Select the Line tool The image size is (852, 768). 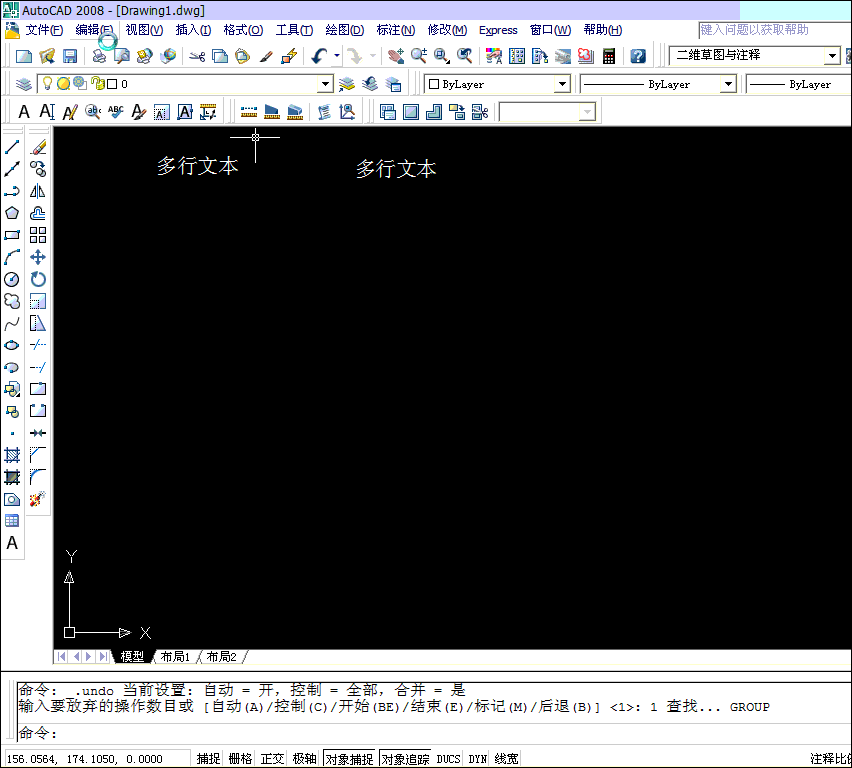click(x=13, y=145)
